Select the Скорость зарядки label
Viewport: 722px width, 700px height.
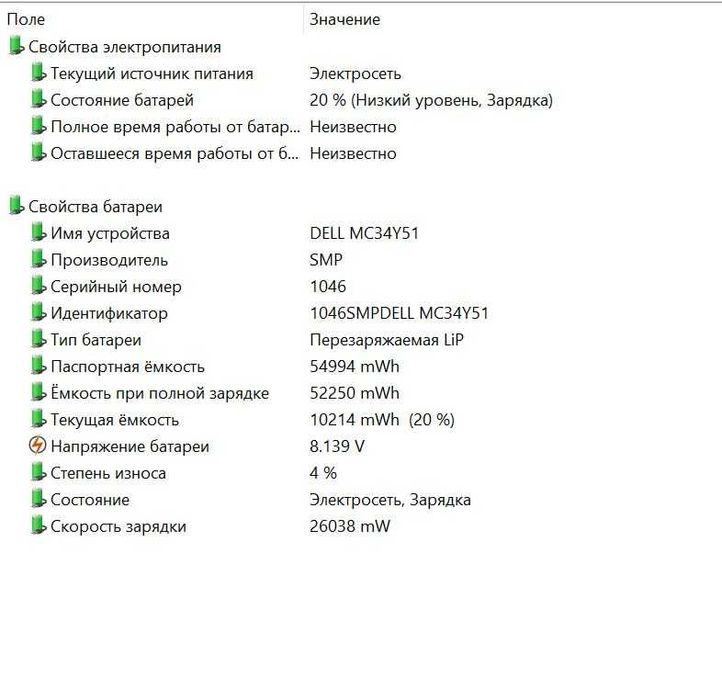118,527
